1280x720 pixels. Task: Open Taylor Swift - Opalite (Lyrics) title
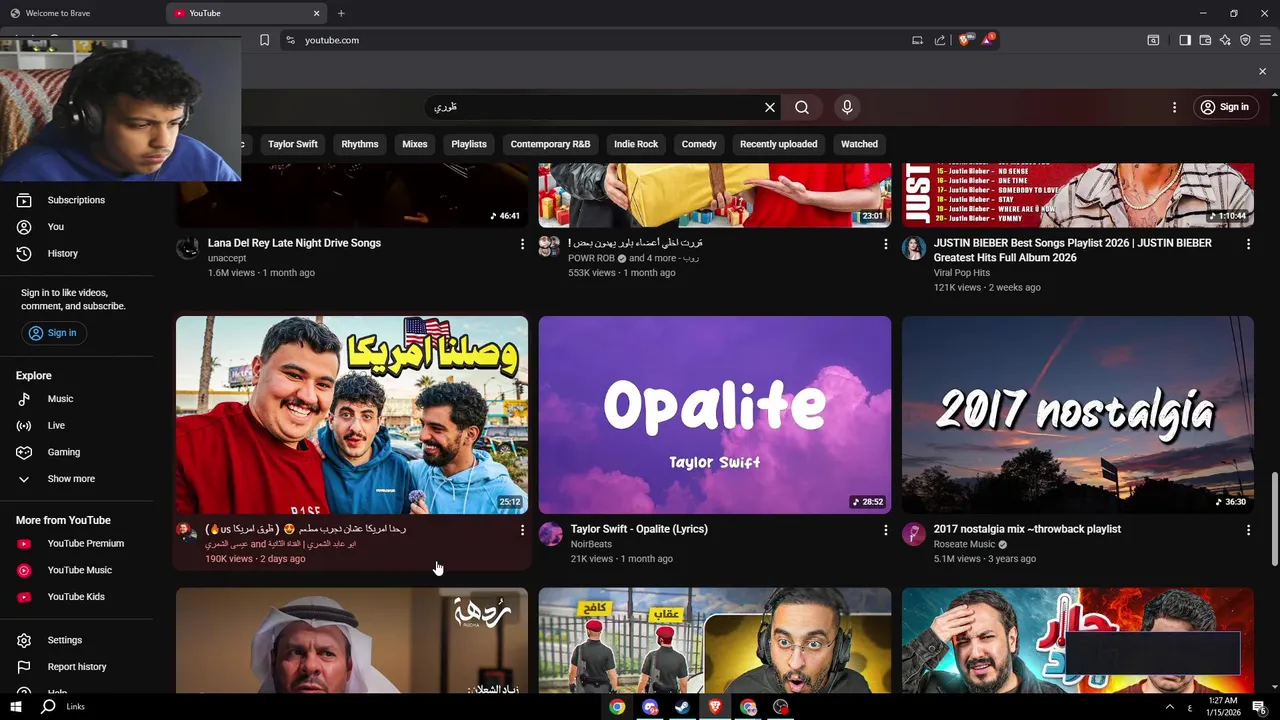[639, 529]
